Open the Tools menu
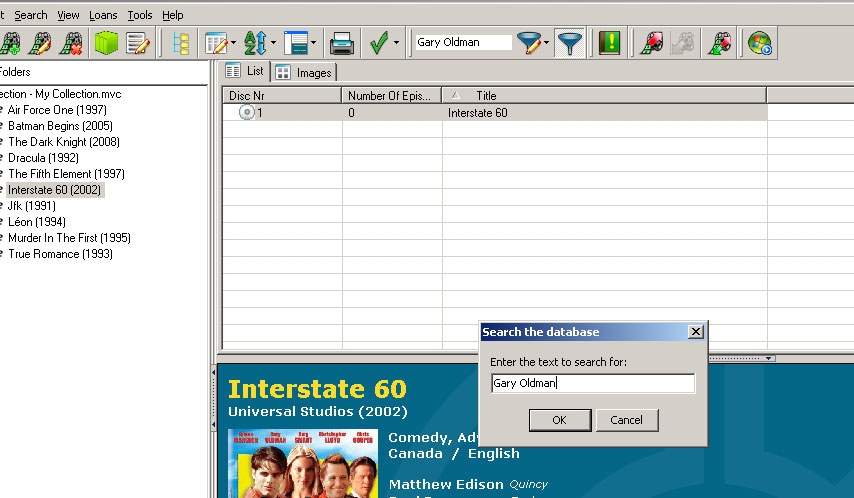Screen dimensions: 854x498 (139, 15)
